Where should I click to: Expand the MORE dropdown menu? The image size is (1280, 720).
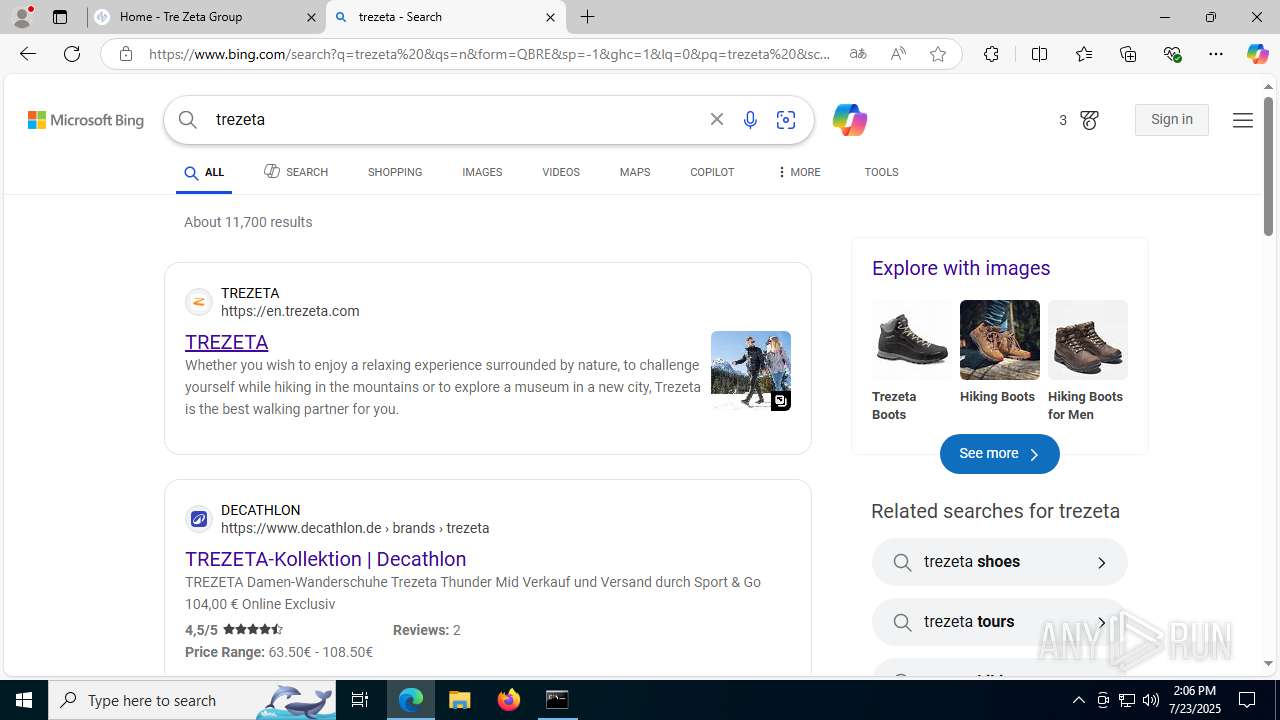click(x=798, y=172)
